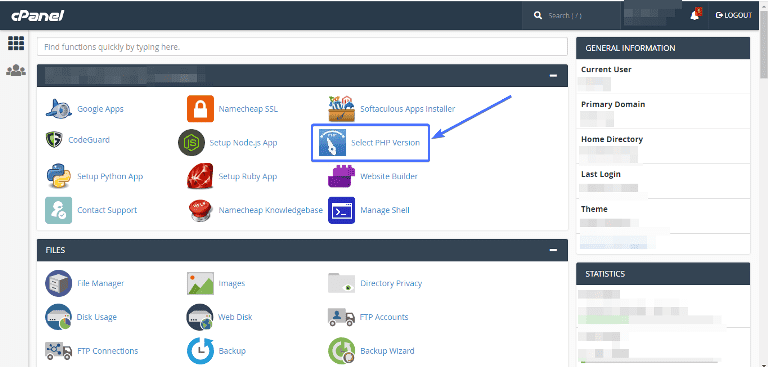Collapse the top Namecheap tools section
Viewport: 768px width, 367px height.
553,76
